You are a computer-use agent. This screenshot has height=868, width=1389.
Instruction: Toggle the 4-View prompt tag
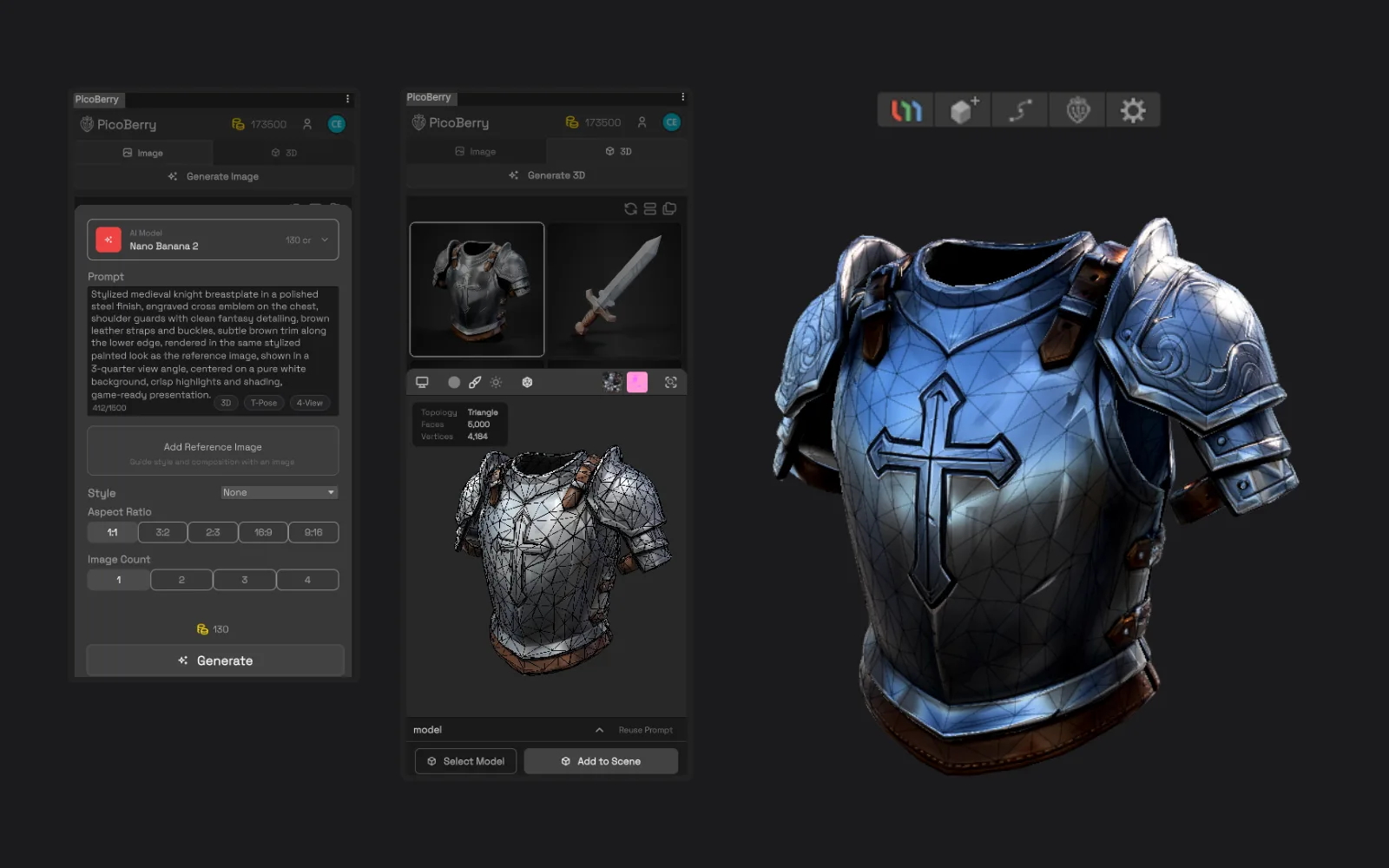tap(309, 403)
